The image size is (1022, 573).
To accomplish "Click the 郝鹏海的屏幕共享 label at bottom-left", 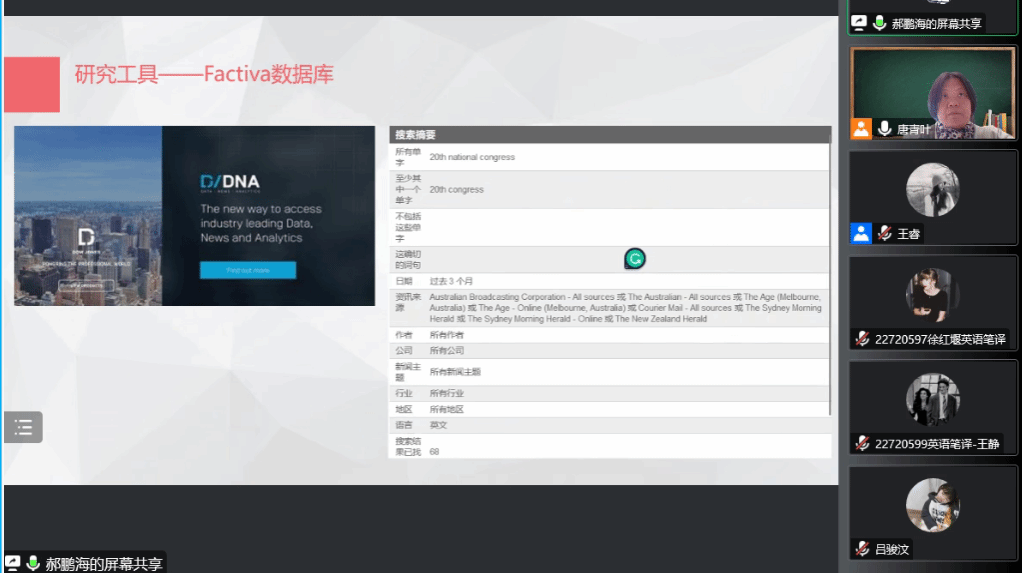I will (x=104, y=563).
